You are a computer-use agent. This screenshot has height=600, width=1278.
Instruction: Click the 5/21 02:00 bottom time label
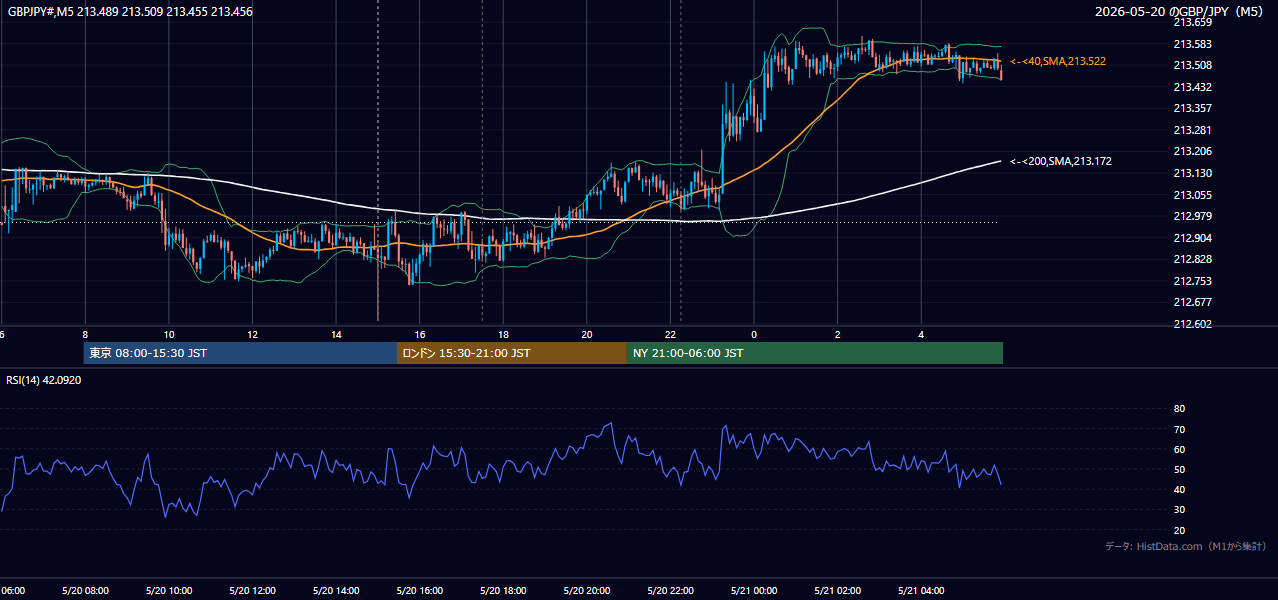pyautogui.click(x=838, y=591)
